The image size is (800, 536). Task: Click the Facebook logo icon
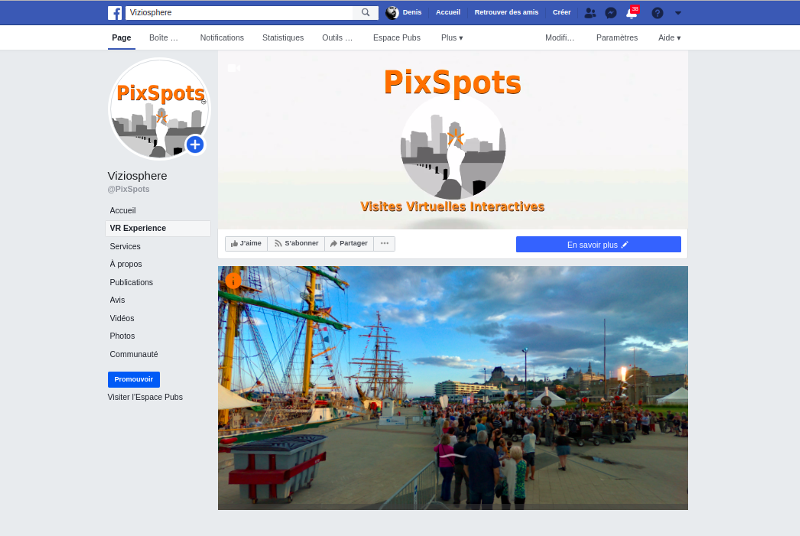(x=115, y=13)
